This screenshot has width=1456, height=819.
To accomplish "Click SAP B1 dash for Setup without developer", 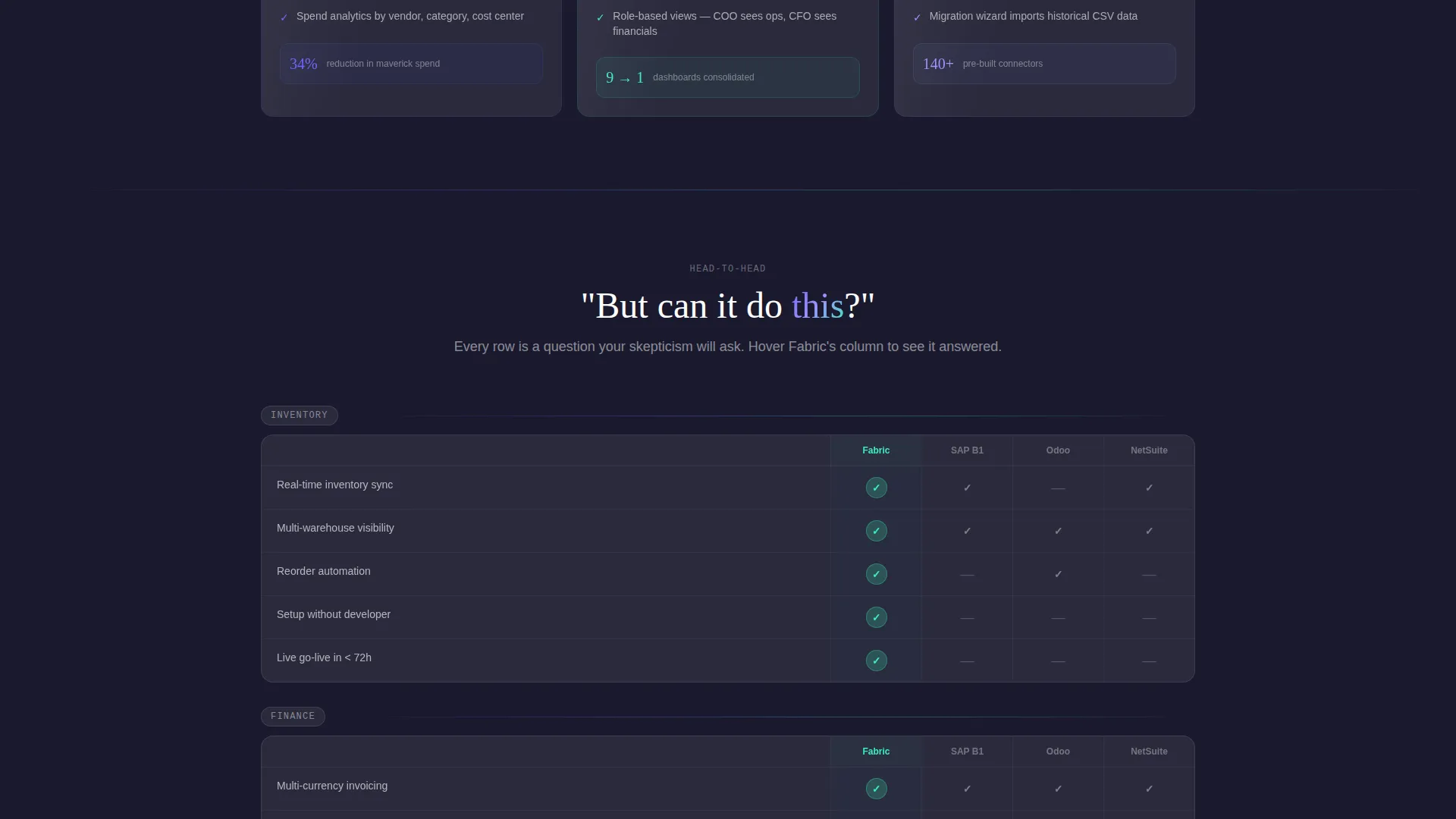I will [x=967, y=618].
